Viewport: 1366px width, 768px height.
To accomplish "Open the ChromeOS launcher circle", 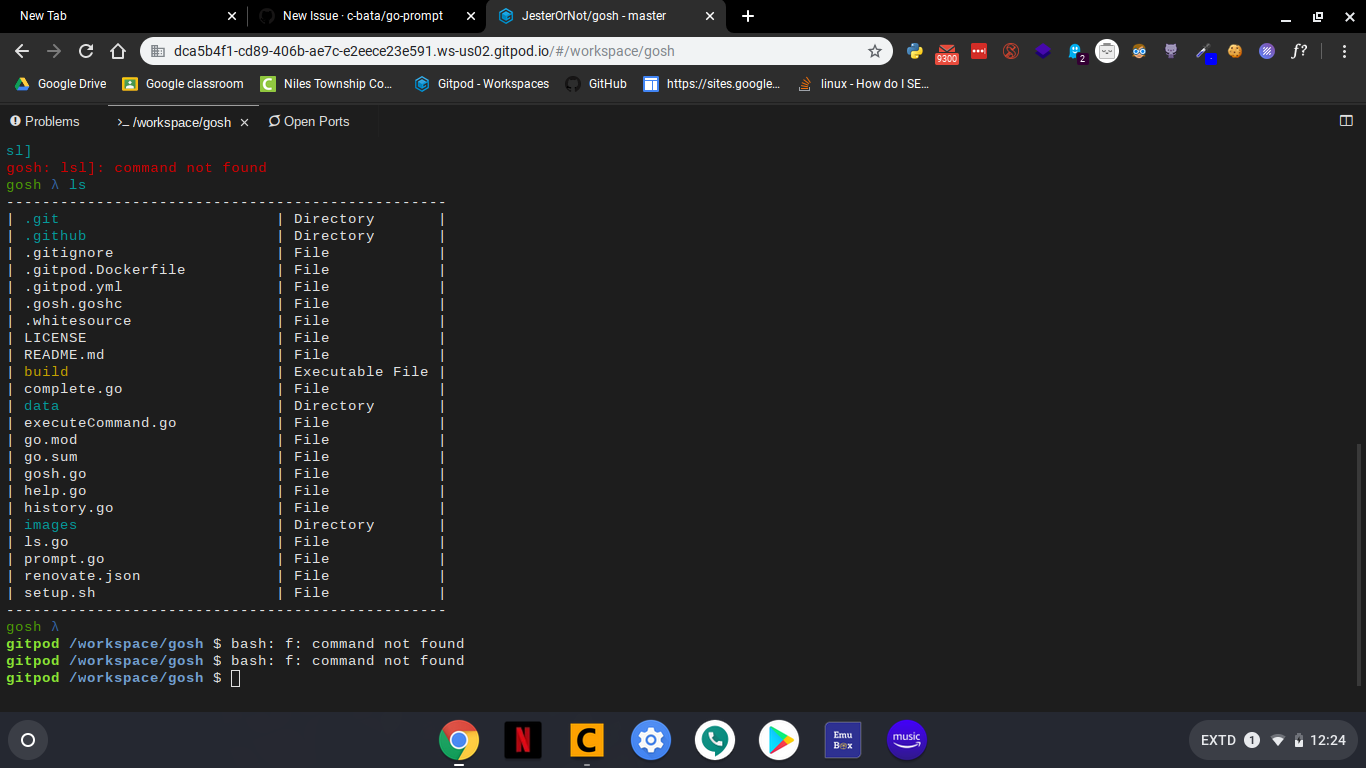I will pyautogui.click(x=28, y=740).
